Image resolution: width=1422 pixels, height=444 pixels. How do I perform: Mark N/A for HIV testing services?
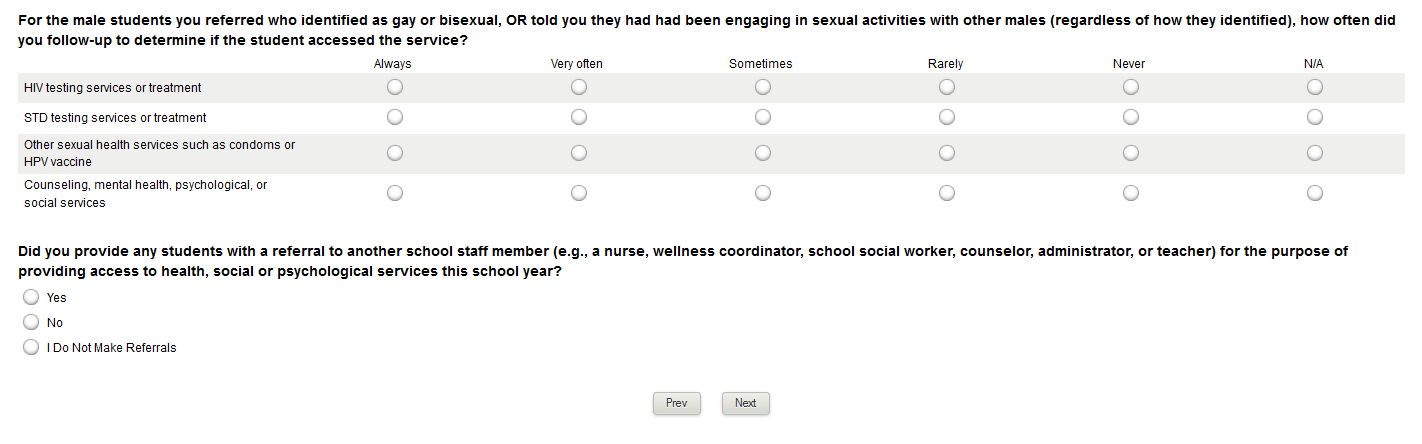tap(1315, 88)
